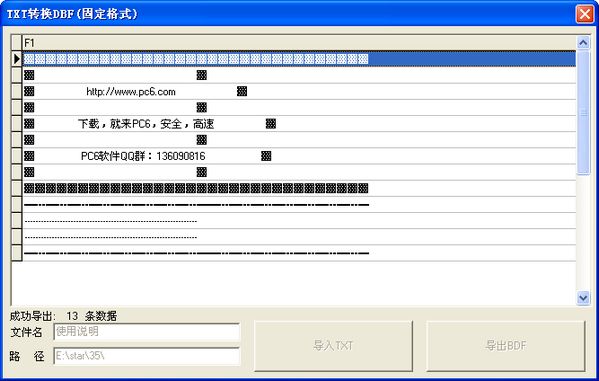This screenshot has height=381, width=599.
Task: Close the TXT转换DBF window
Action: tap(584, 14)
